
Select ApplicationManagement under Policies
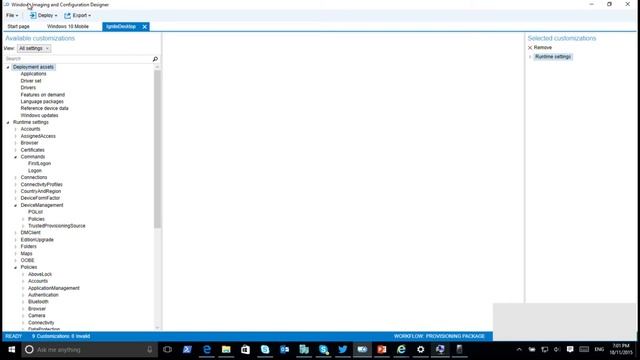[54, 289]
